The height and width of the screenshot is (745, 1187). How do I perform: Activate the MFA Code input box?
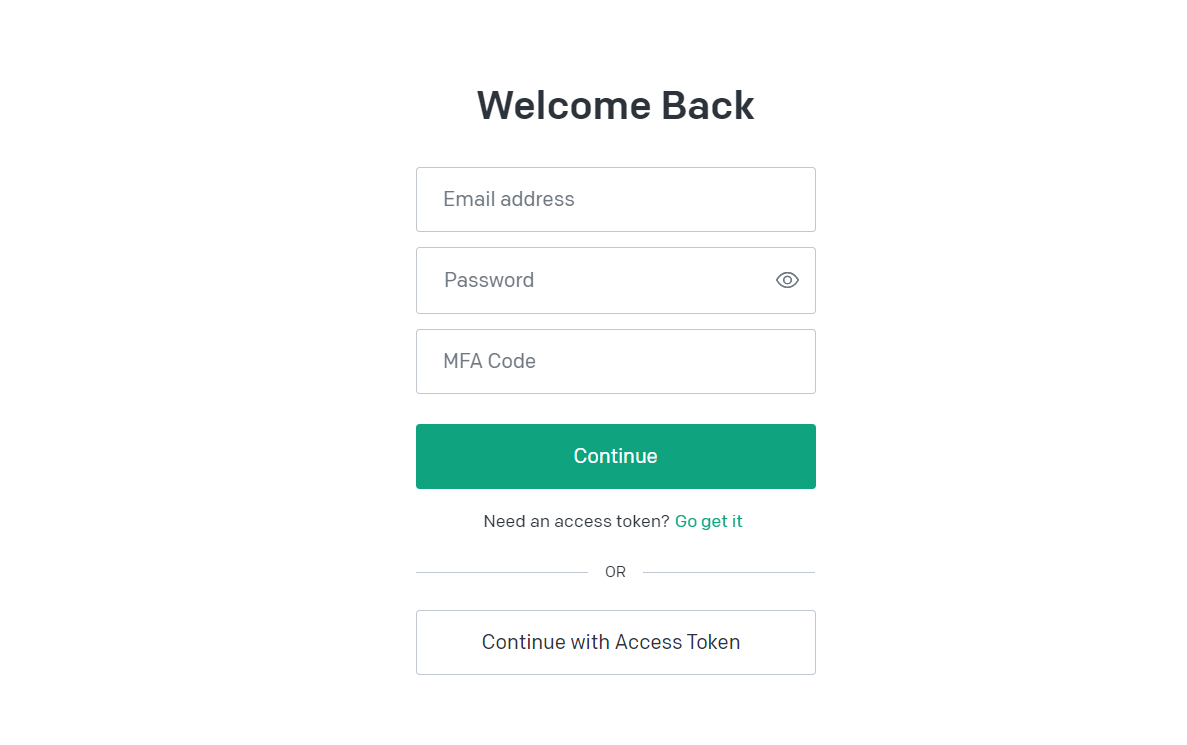[615, 361]
